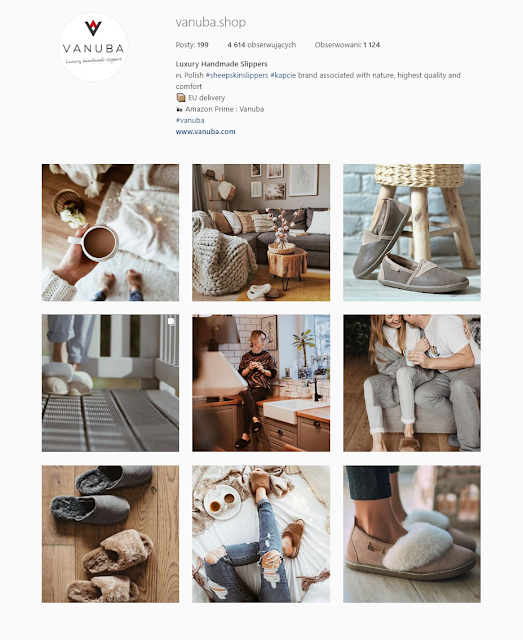
Task: Show the 4 614 obserwujących followers list
Action: tap(262, 45)
